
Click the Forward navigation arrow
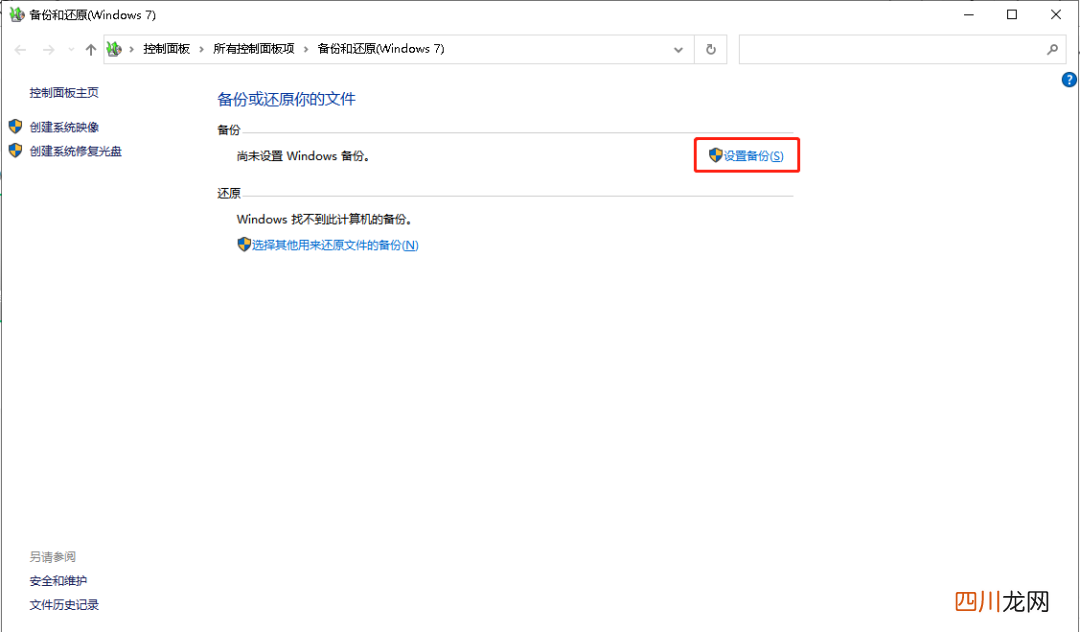pyautogui.click(x=48, y=50)
